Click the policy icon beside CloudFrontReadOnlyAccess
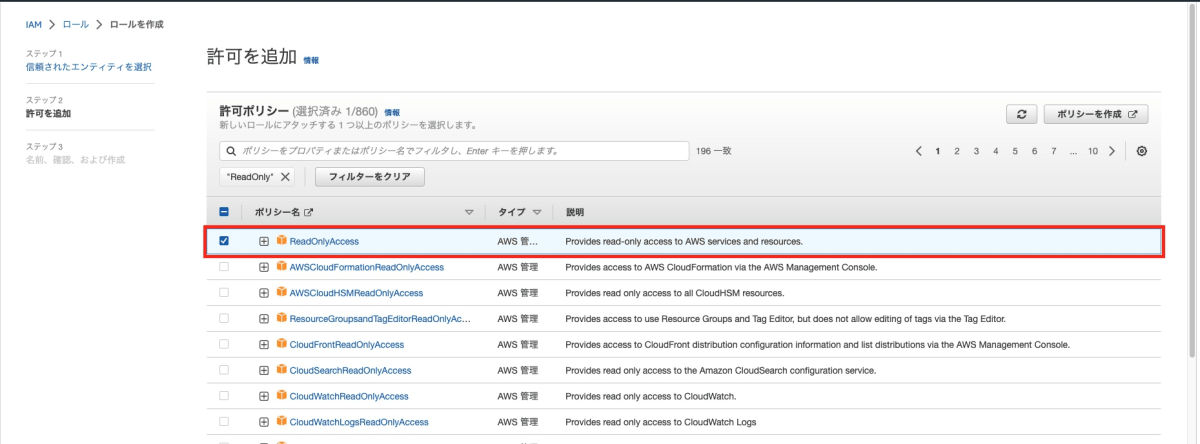The image size is (1200, 444). (x=282, y=344)
